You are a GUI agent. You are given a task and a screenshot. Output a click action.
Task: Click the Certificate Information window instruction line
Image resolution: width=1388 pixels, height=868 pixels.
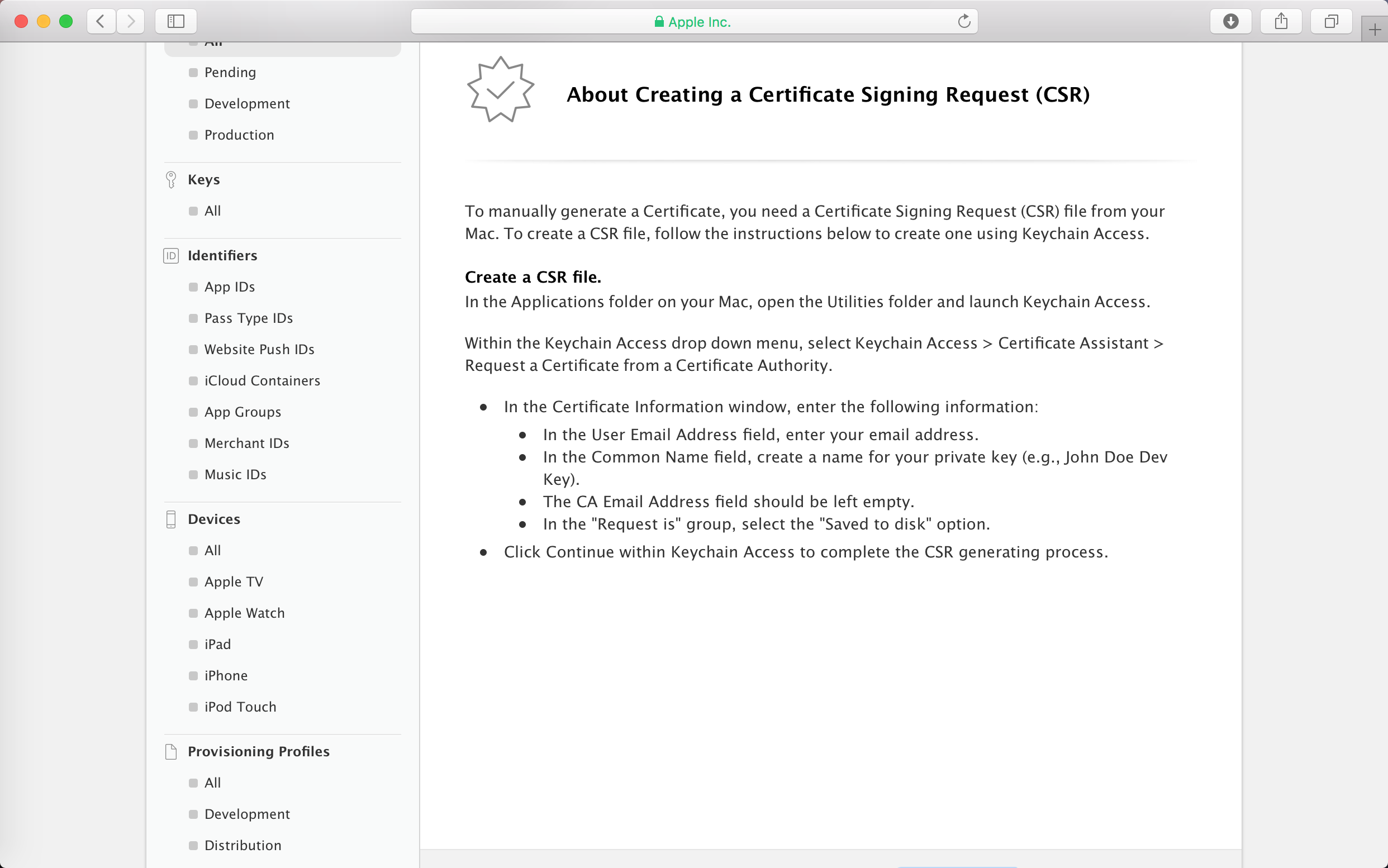click(x=771, y=407)
